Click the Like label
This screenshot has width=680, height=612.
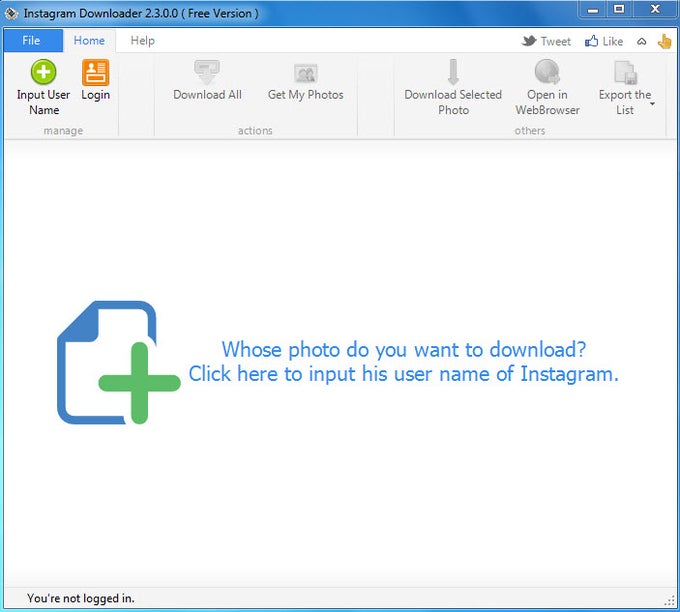click(613, 42)
